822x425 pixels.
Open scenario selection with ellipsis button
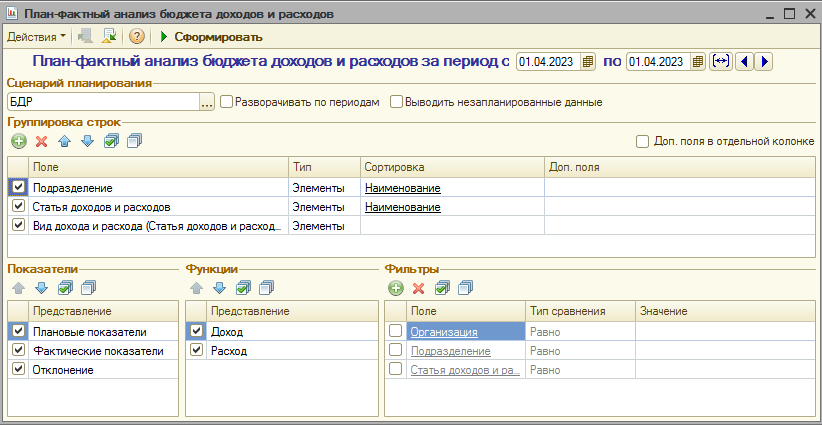207,101
